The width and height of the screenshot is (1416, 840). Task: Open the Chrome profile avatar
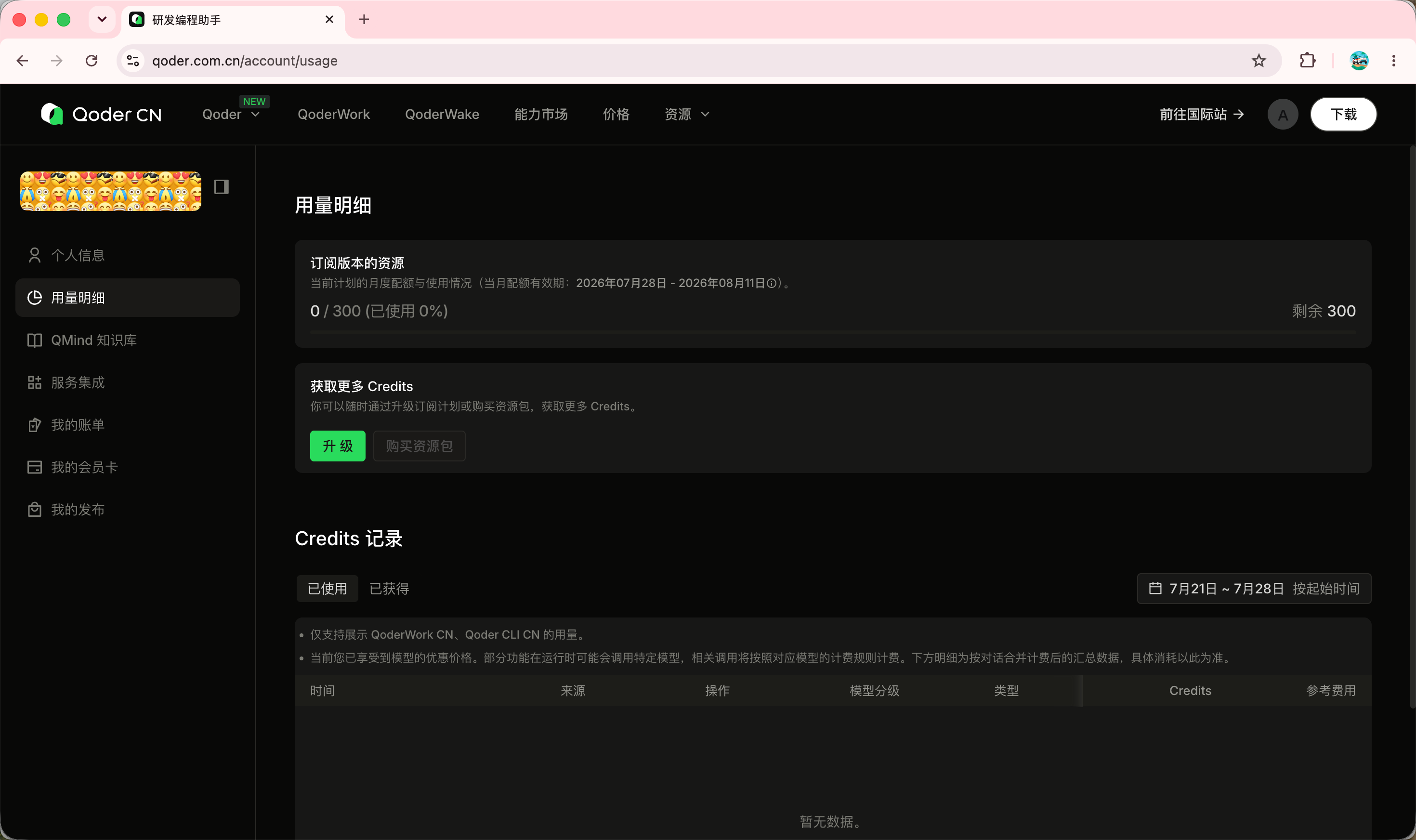click(x=1359, y=61)
